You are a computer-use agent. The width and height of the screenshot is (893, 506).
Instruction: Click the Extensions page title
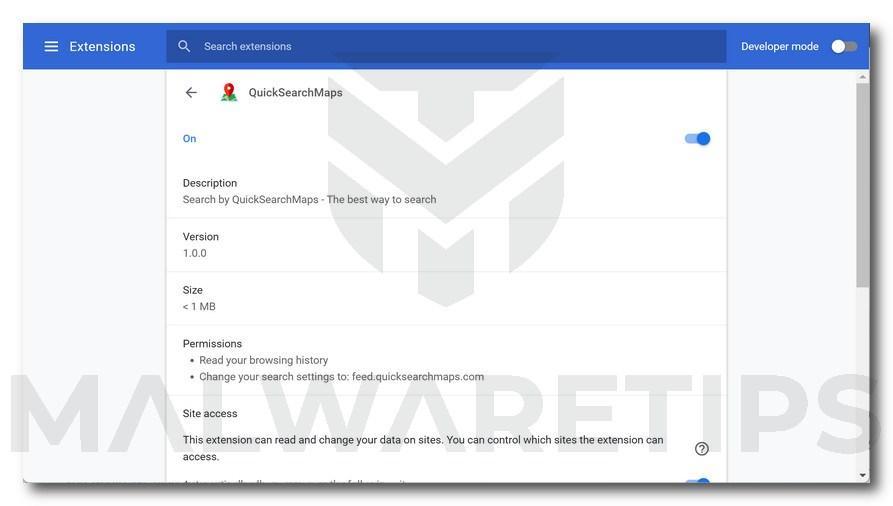pyautogui.click(x=103, y=47)
